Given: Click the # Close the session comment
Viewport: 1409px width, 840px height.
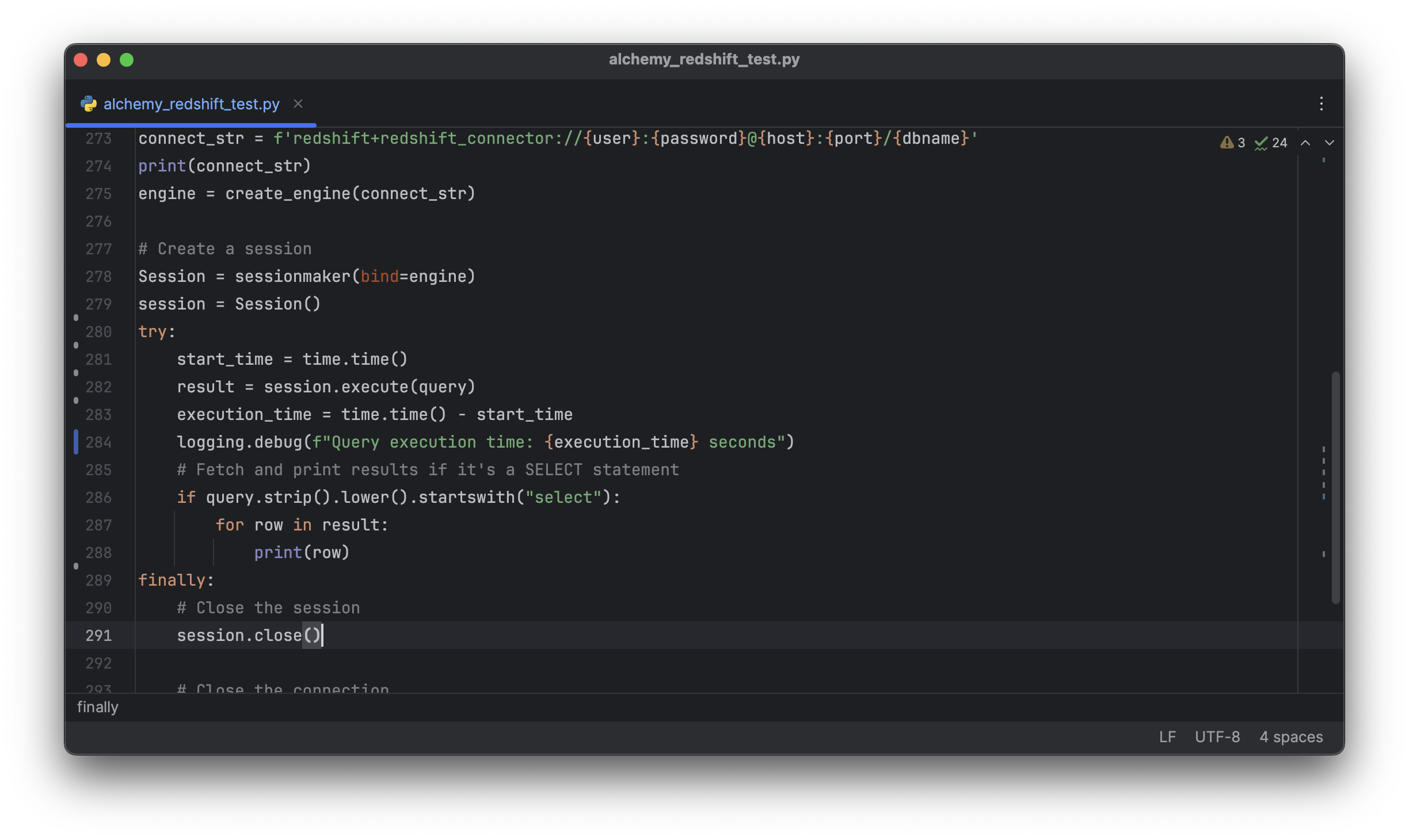Looking at the screenshot, I should 268,608.
